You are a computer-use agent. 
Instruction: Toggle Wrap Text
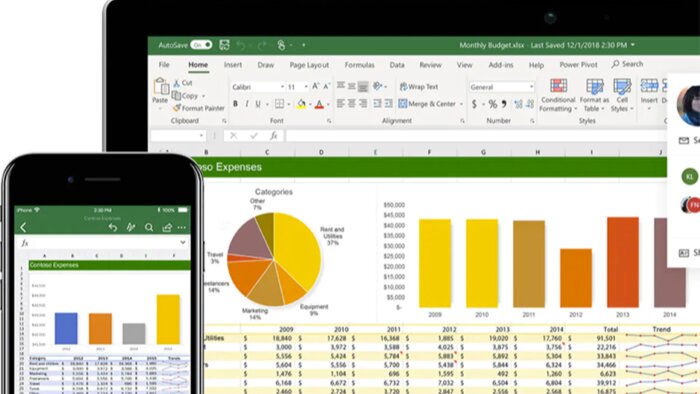coord(419,87)
